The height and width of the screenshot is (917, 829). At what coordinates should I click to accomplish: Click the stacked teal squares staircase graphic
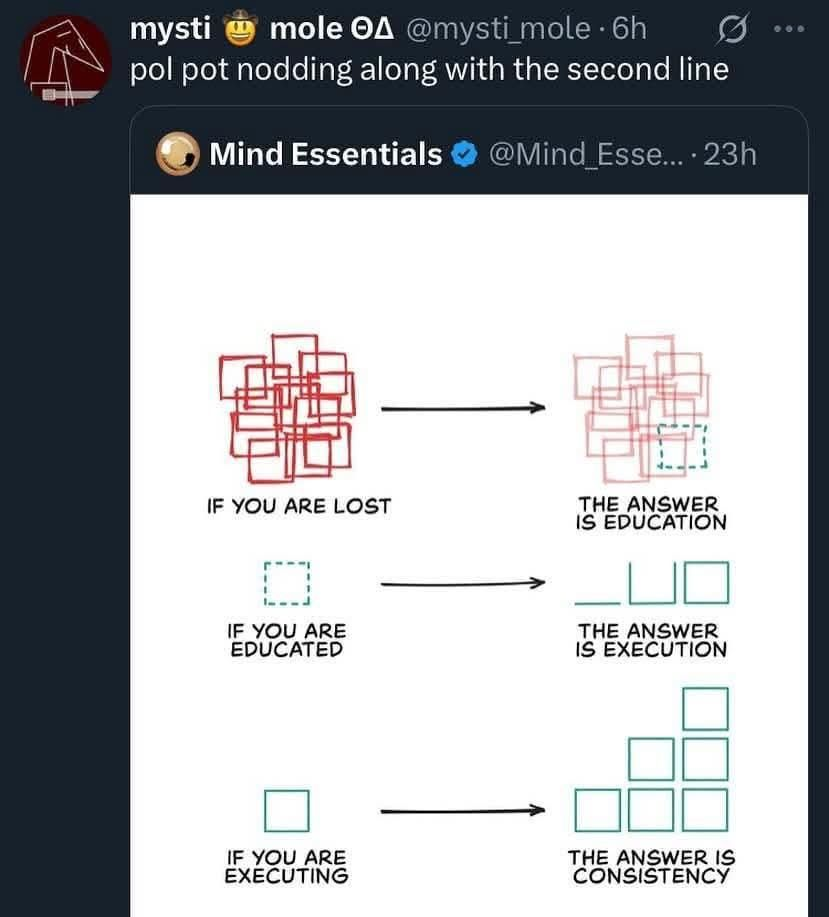tap(652, 760)
